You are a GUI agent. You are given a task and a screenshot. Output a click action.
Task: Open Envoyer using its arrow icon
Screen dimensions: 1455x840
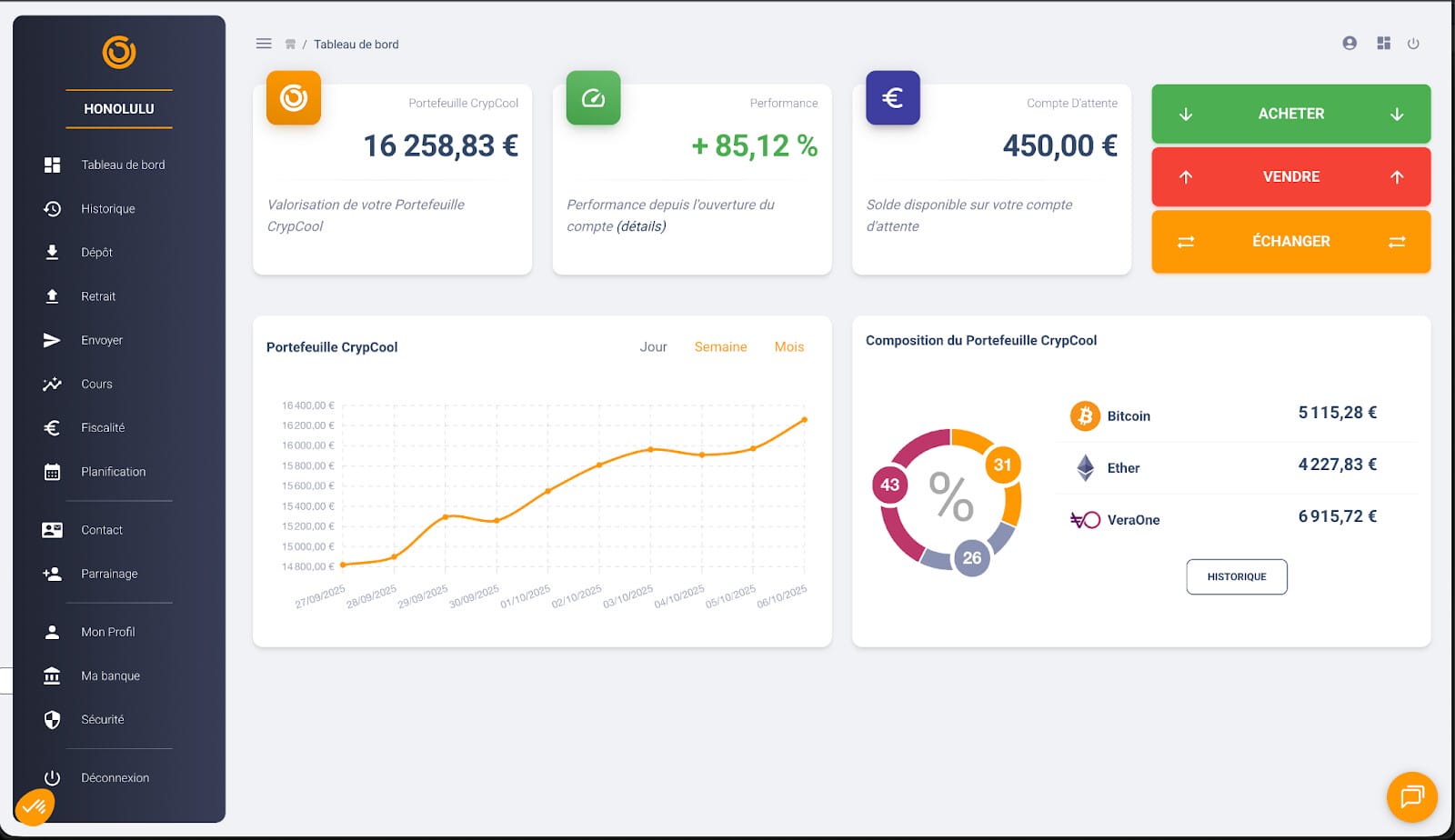(x=52, y=339)
